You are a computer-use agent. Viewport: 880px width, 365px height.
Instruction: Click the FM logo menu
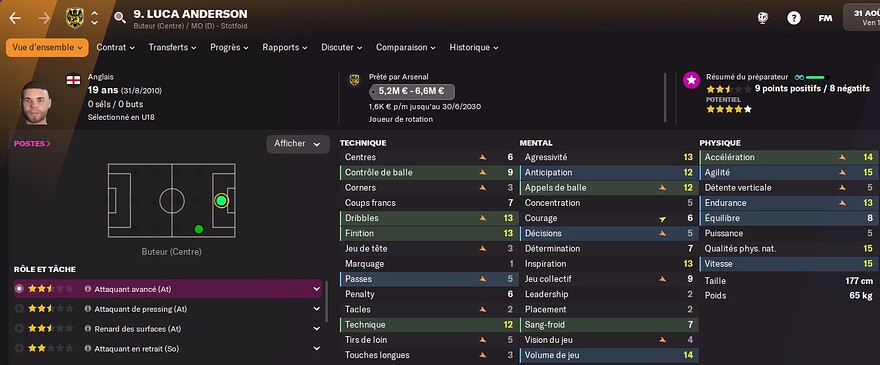coord(825,18)
